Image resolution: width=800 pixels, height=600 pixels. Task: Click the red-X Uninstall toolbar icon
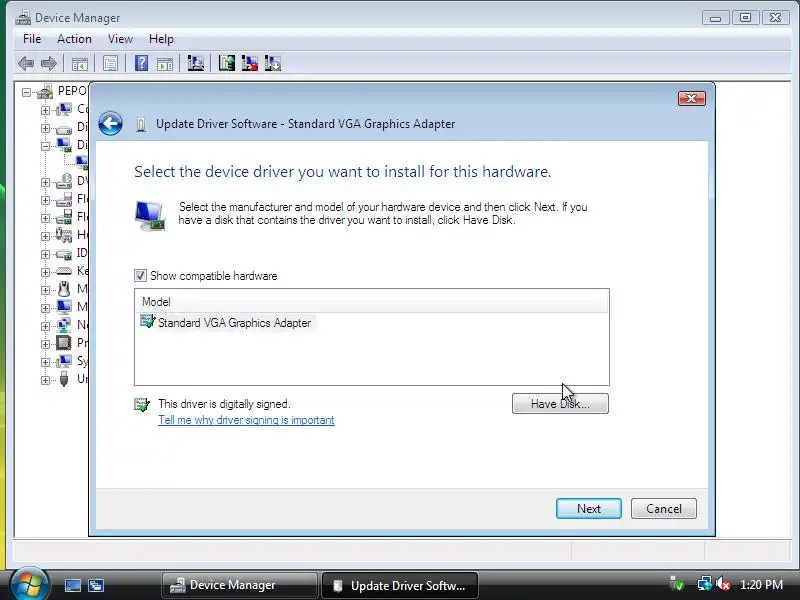coord(249,63)
